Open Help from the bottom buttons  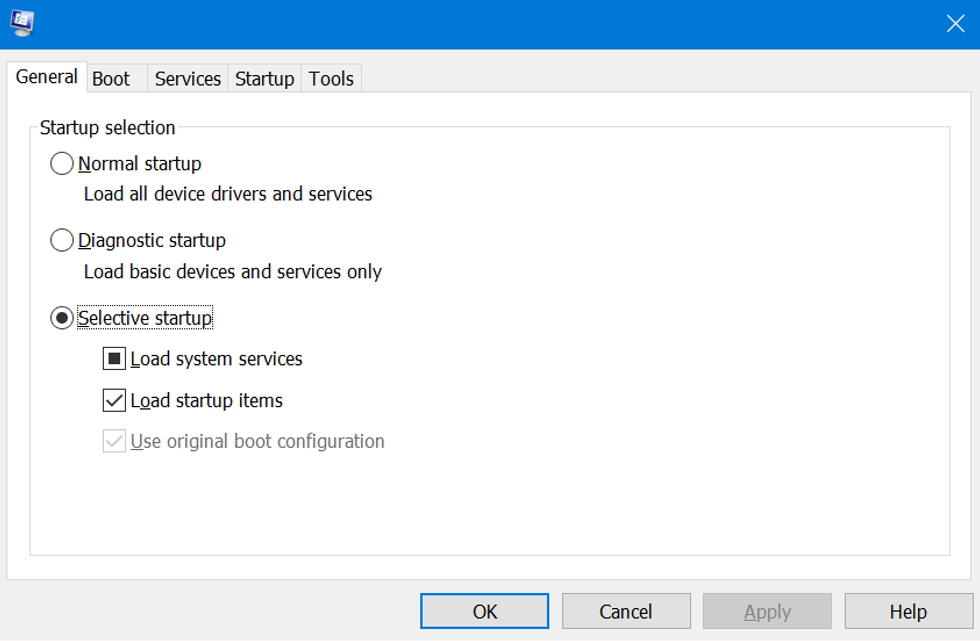click(908, 611)
